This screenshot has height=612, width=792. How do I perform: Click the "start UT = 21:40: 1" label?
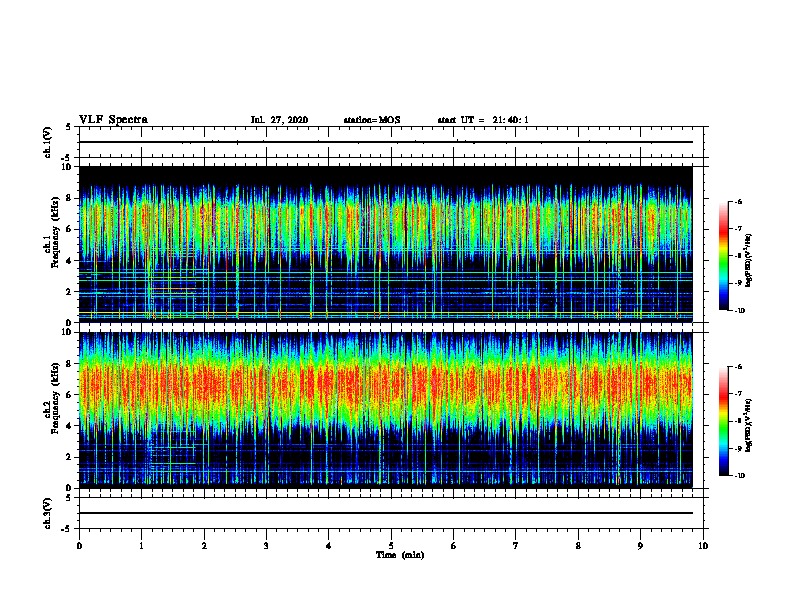(483, 120)
